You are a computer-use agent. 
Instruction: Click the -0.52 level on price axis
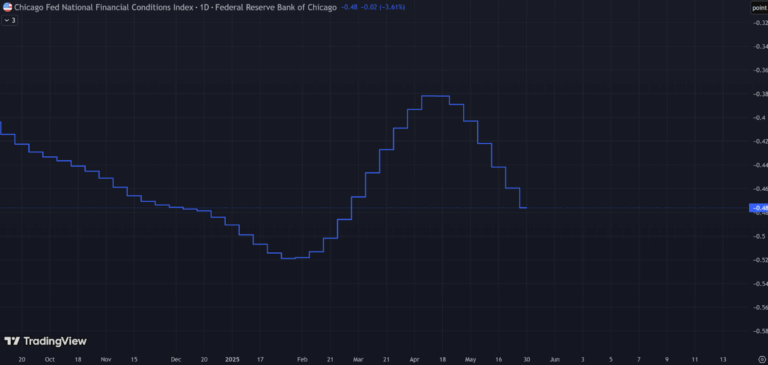pyautogui.click(x=761, y=260)
